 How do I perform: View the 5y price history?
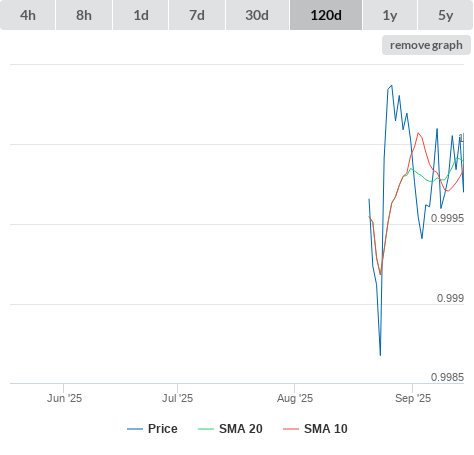tap(445, 15)
